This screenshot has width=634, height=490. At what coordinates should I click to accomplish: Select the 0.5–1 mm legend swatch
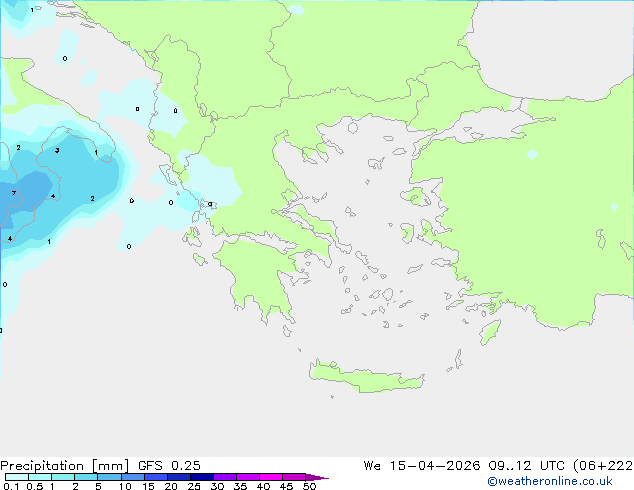pyautogui.click(x=40, y=477)
